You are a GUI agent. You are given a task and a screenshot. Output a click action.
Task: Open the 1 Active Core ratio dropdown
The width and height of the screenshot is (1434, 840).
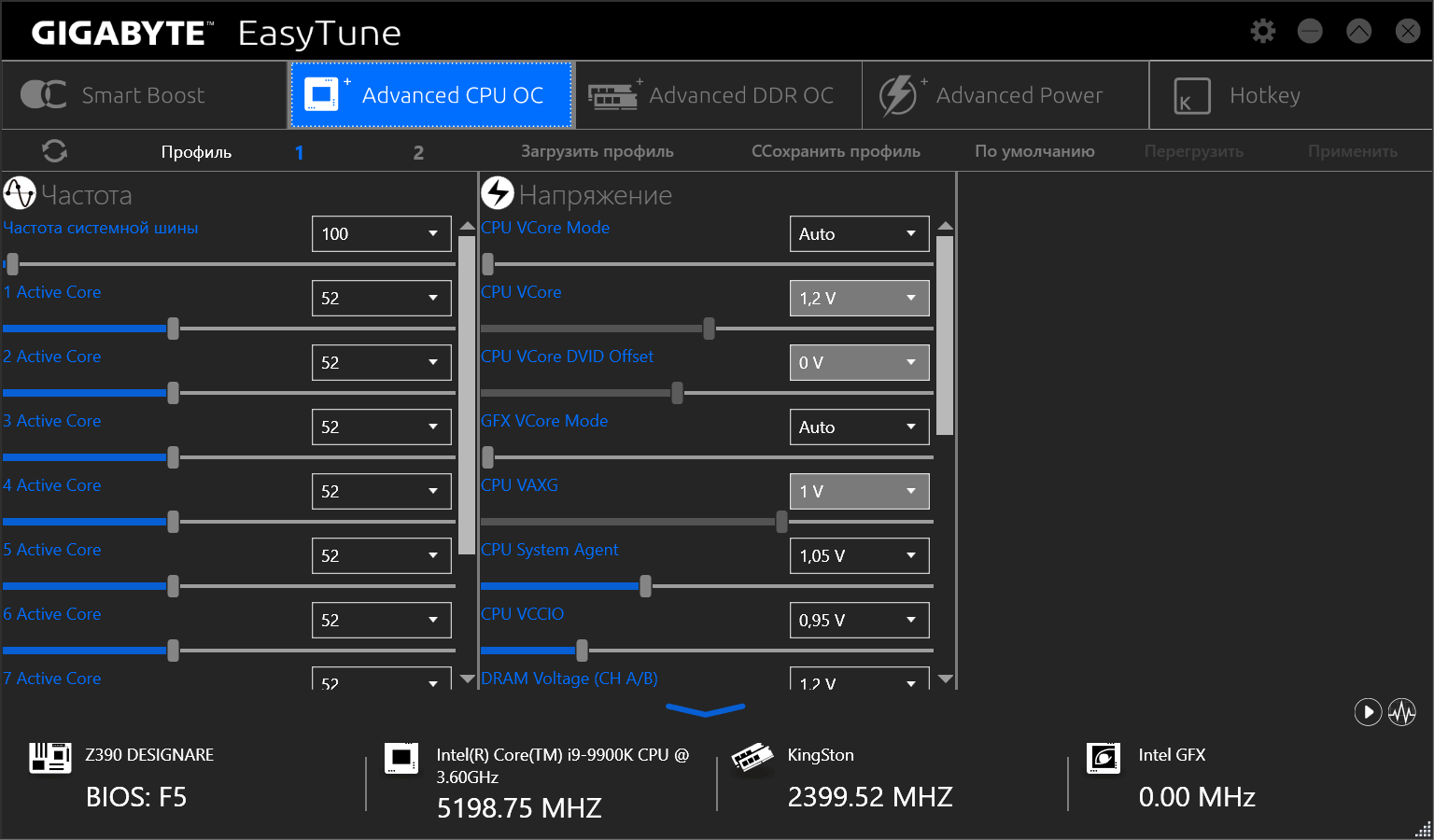pyautogui.click(x=381, y=299)
